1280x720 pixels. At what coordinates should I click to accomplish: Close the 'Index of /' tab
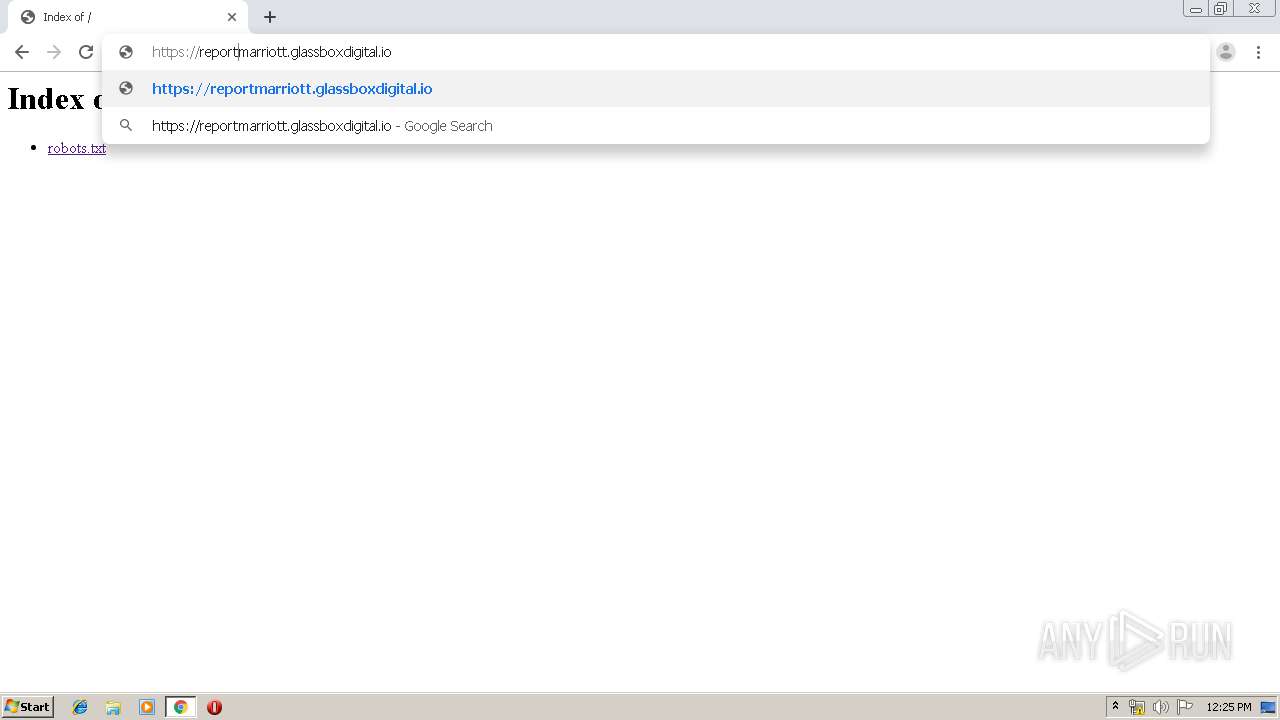(x=232, y=17)
